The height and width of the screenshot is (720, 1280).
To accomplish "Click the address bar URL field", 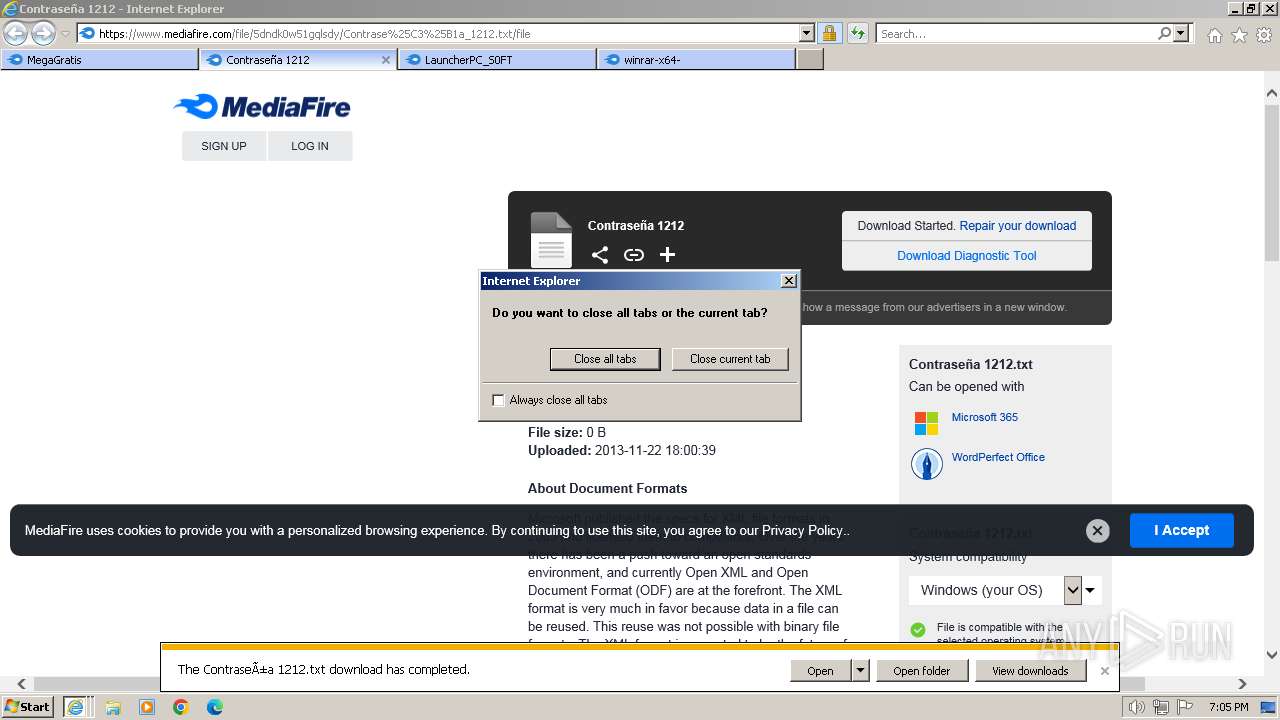I will click(448, 33).
